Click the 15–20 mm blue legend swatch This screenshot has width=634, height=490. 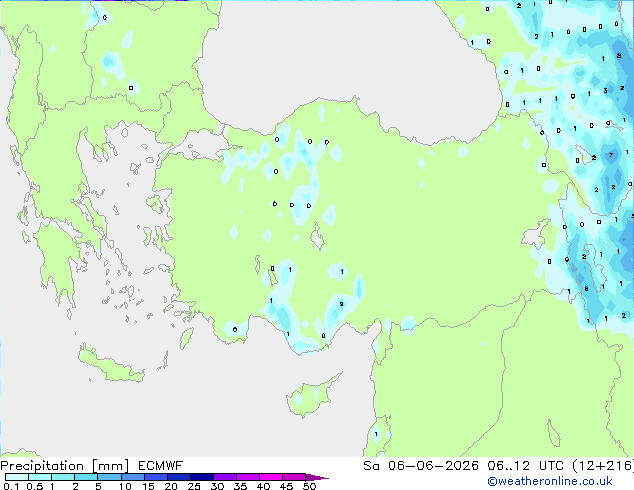pyautogui.click(x=156, y=477)
